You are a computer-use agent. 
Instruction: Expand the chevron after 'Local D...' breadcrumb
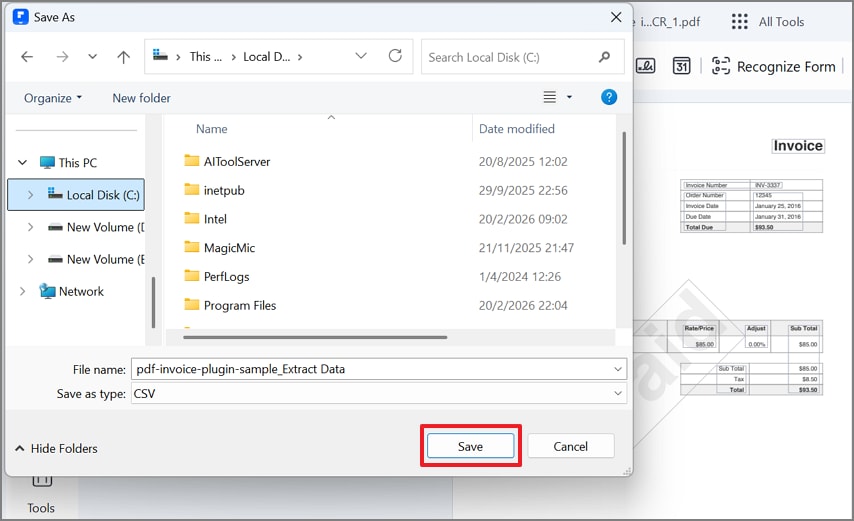pyautogui.click(x=300, y=57)
